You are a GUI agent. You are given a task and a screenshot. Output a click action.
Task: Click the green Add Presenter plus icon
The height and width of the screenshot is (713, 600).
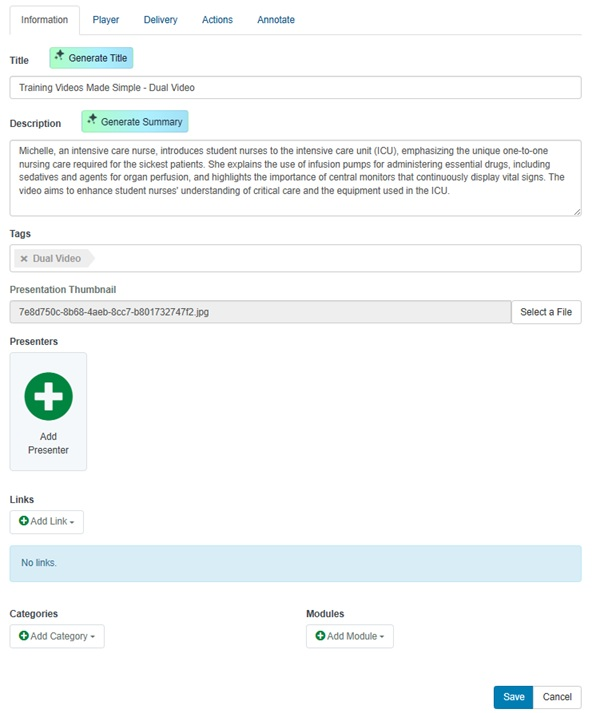pos(48,396)
